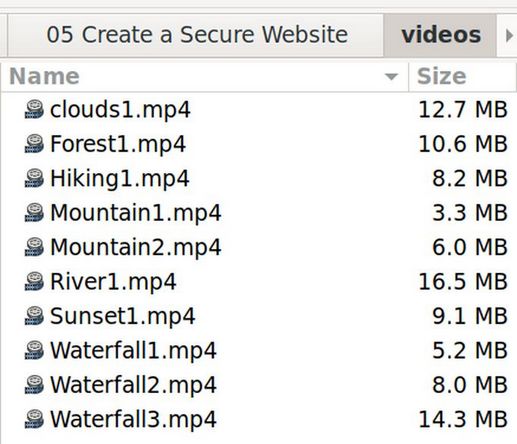Click the 16.5 MB size entry for River1
This screenshot has width=517, height=444.
click(463, 282)
